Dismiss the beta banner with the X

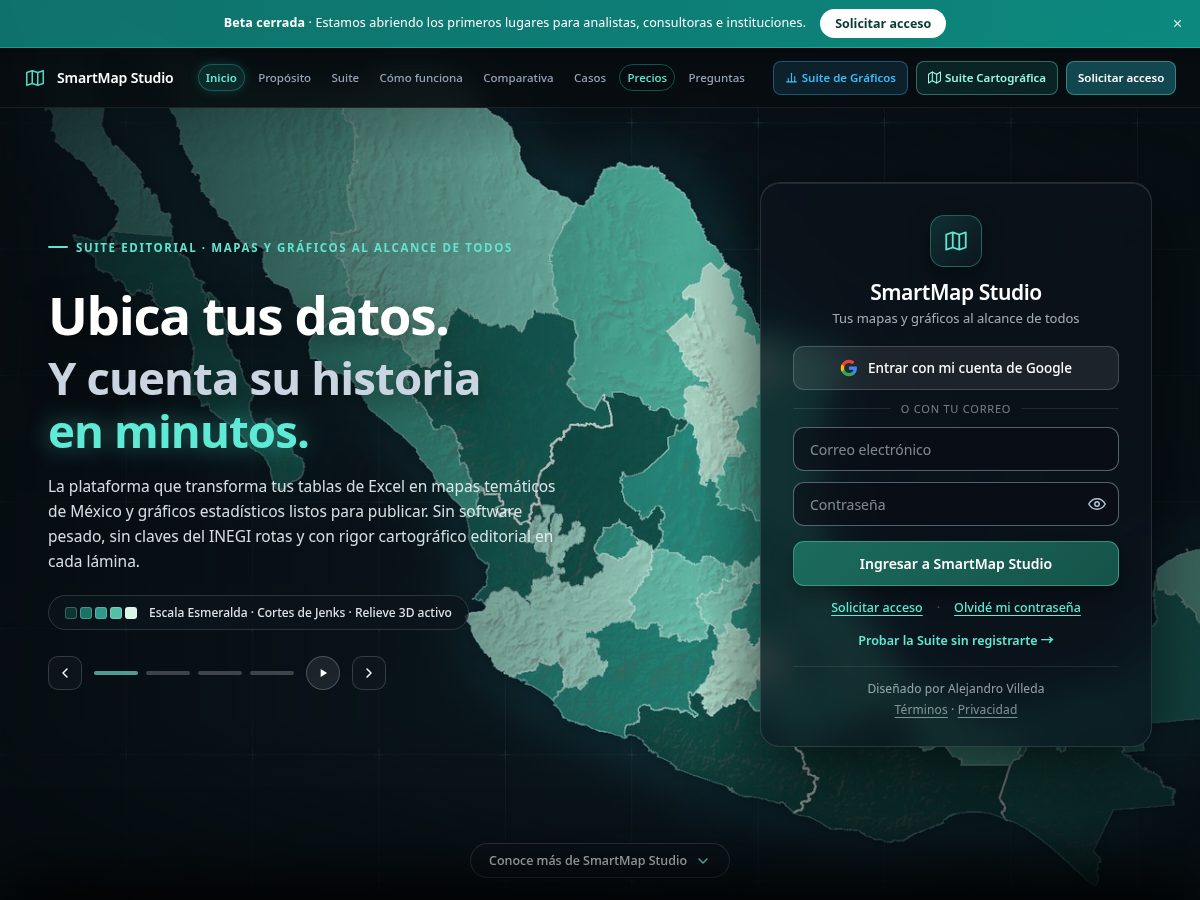[x=1177, y=23]
